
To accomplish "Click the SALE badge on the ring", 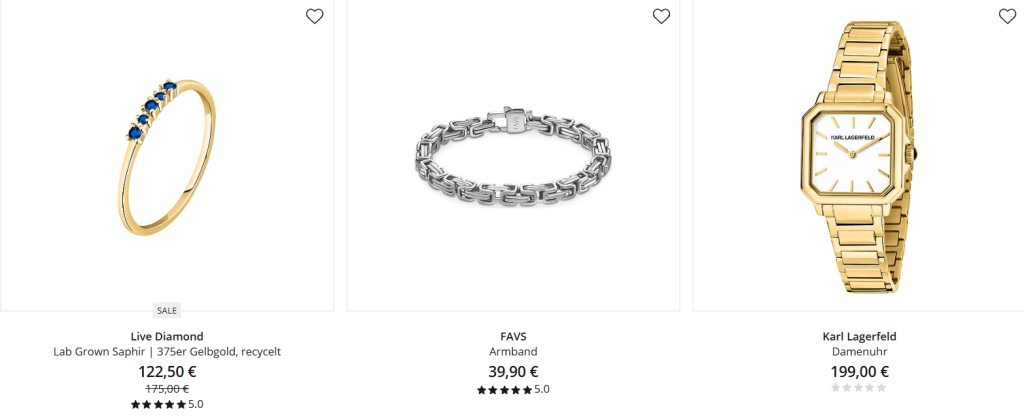I will 167,311.
